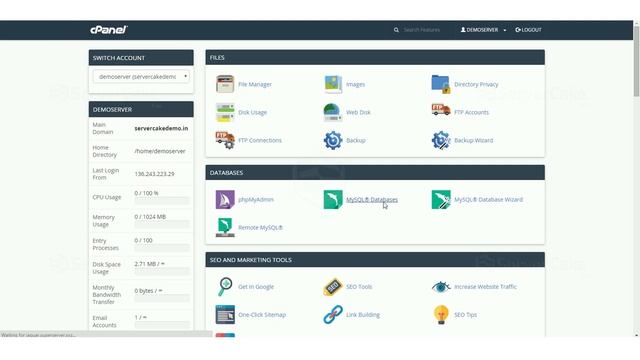
Task: Click the DEMOSERVER stats panel header
Action: 141,109
